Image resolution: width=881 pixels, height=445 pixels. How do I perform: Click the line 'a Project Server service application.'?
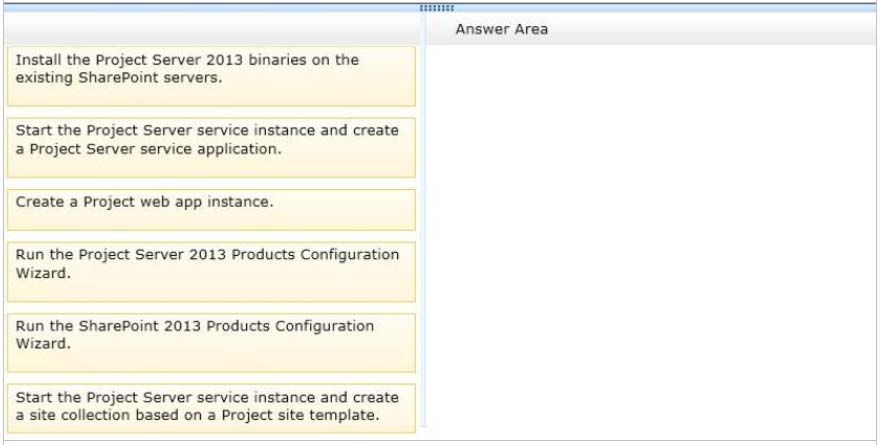(148, 149)
